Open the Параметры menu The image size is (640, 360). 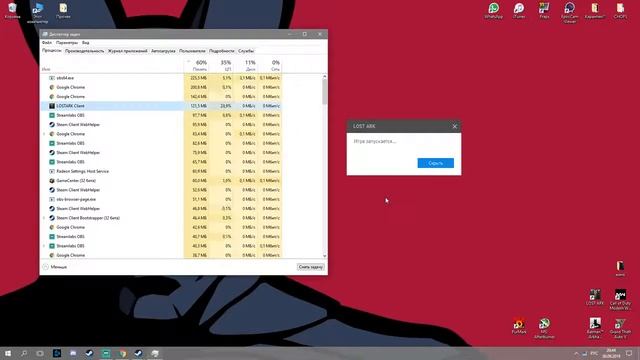[67, 42]
